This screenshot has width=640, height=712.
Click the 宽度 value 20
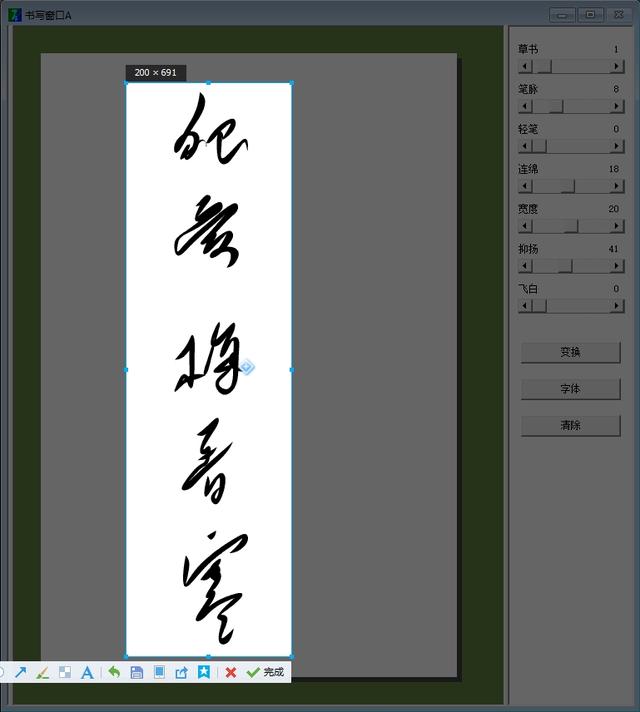(614, 209)
